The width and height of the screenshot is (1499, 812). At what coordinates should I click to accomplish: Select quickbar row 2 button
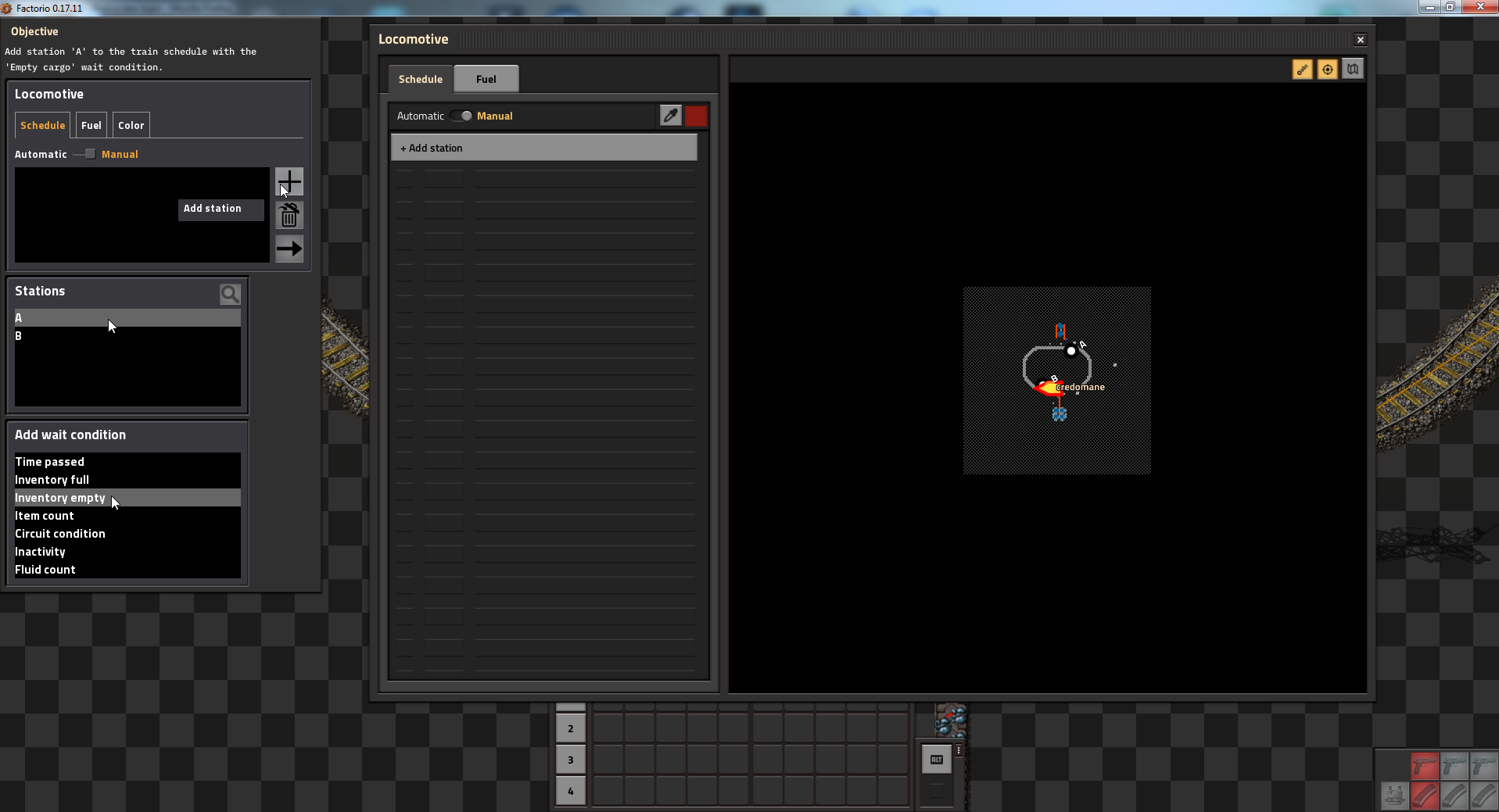[x=571, y=728]
